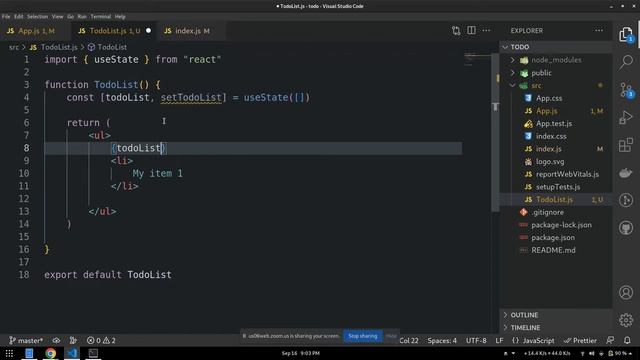
Task: Open setupTests.js in the explorer
Action: pyautogui.click(x=556, y=187)
